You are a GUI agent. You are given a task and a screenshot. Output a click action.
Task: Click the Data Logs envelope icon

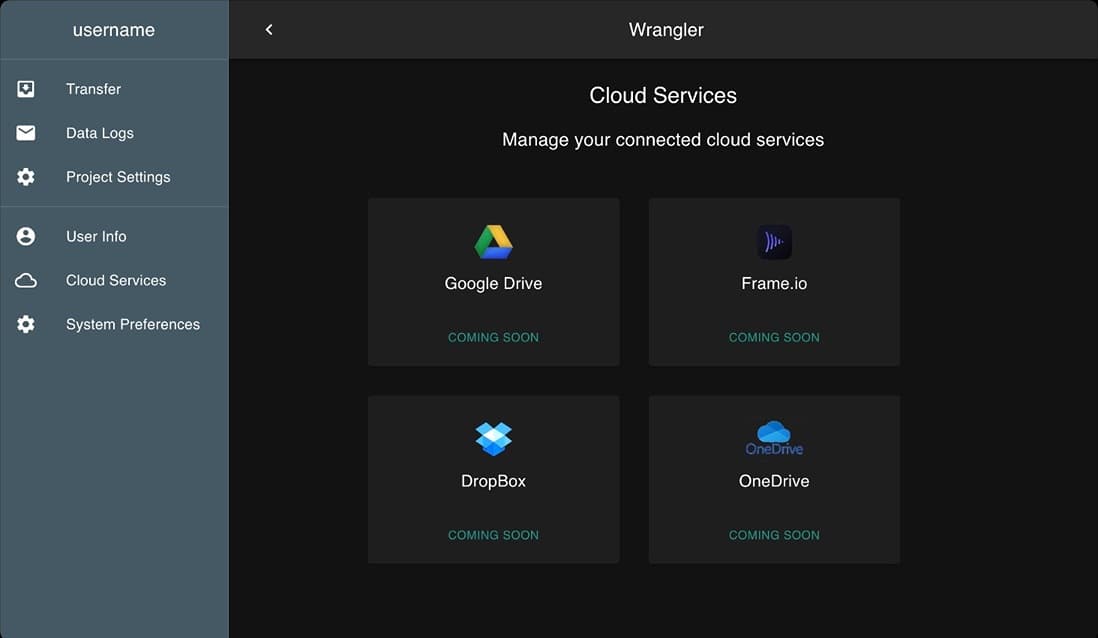tap(26, 133)
